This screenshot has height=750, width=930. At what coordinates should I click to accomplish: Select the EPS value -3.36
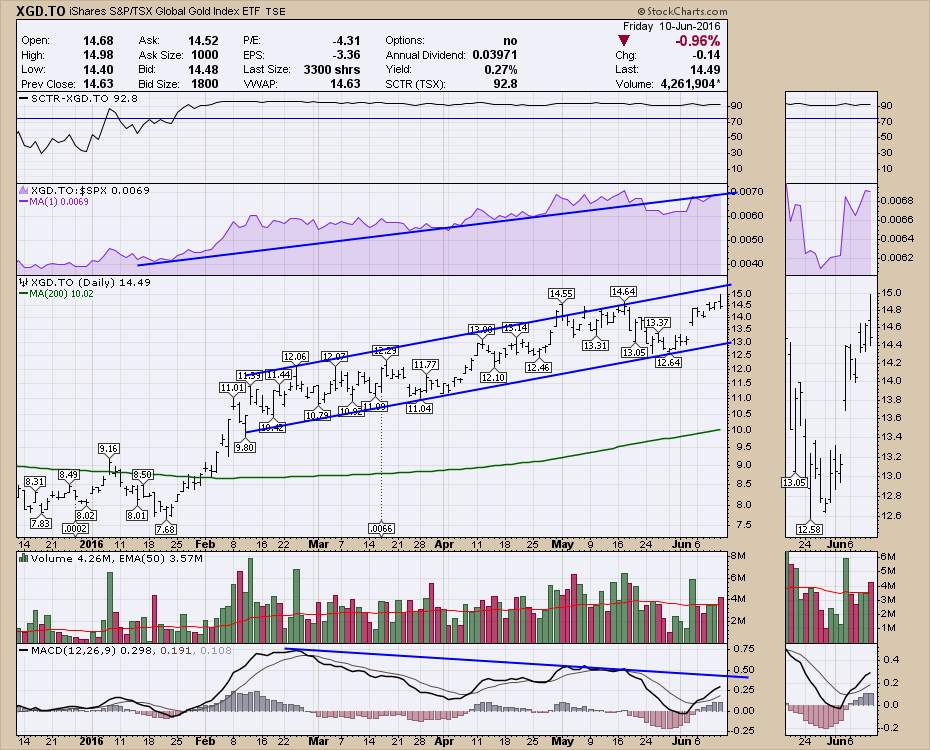pos(346,55)
